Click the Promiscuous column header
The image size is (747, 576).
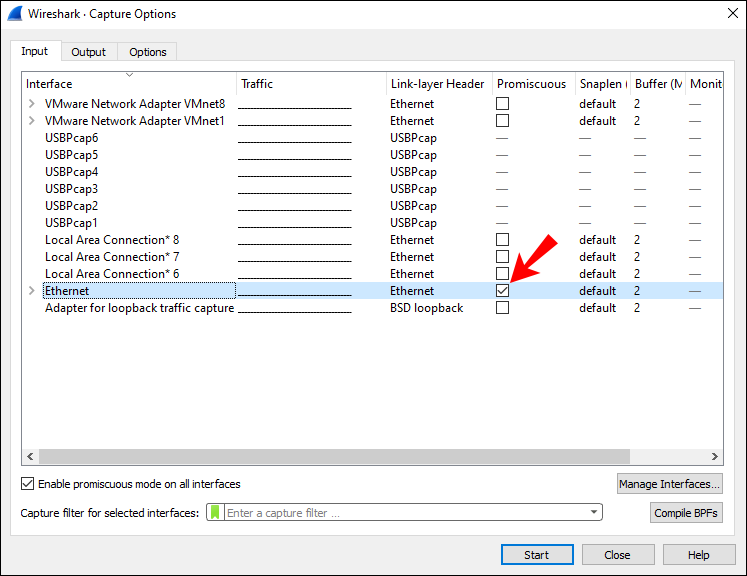click(x=532, y=83)
